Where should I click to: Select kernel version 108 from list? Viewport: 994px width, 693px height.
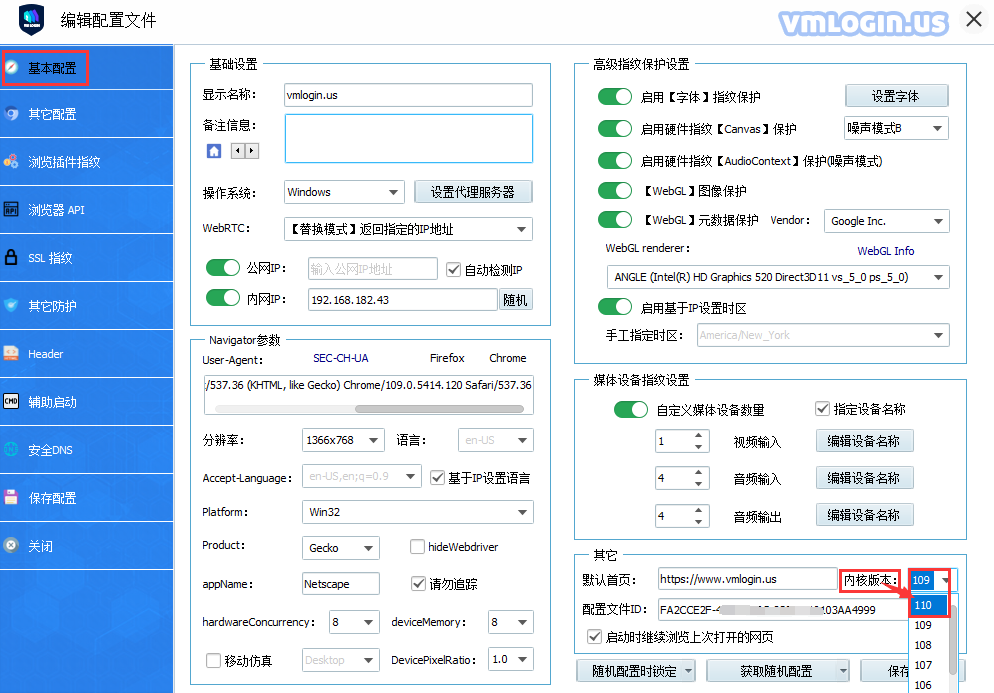coord(929,645)
